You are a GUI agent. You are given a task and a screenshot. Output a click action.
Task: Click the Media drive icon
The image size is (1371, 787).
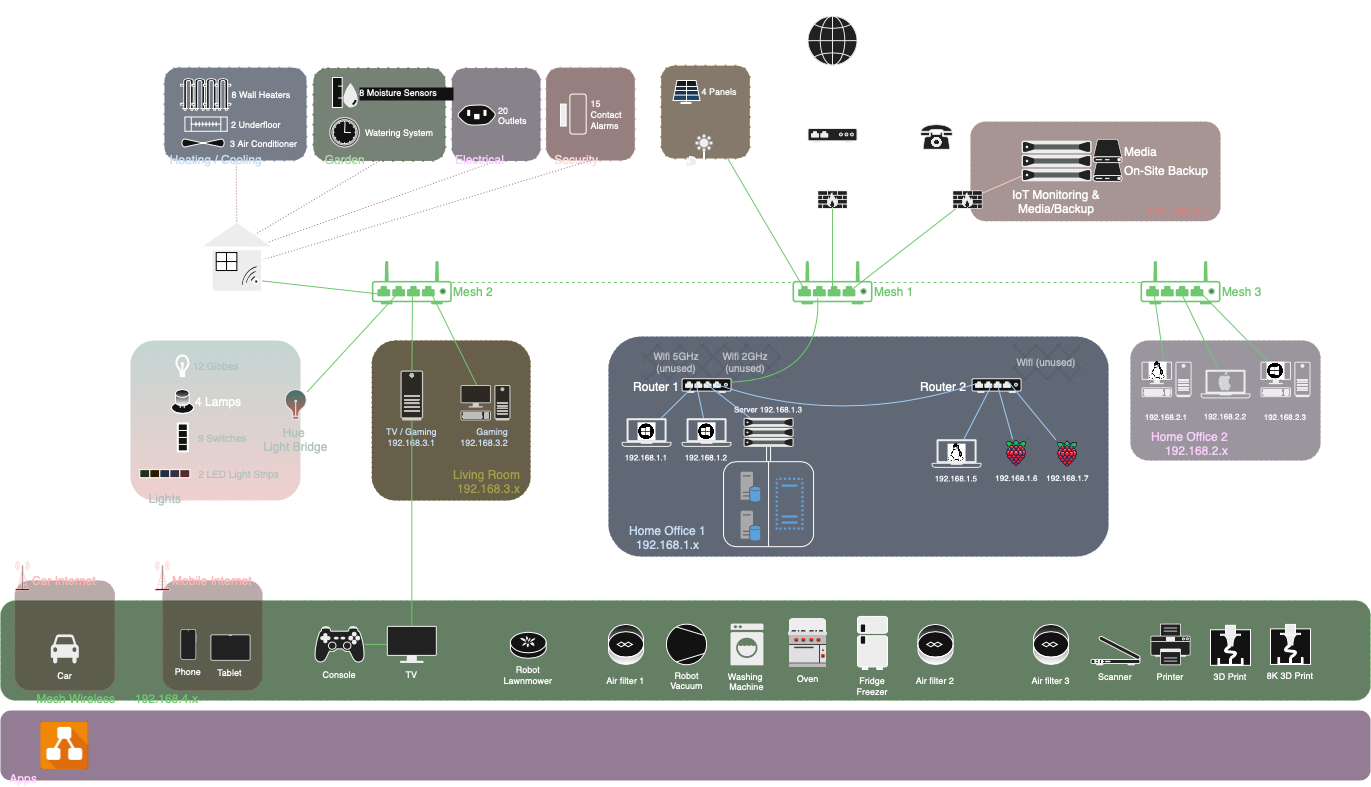tap(1107, 153)
